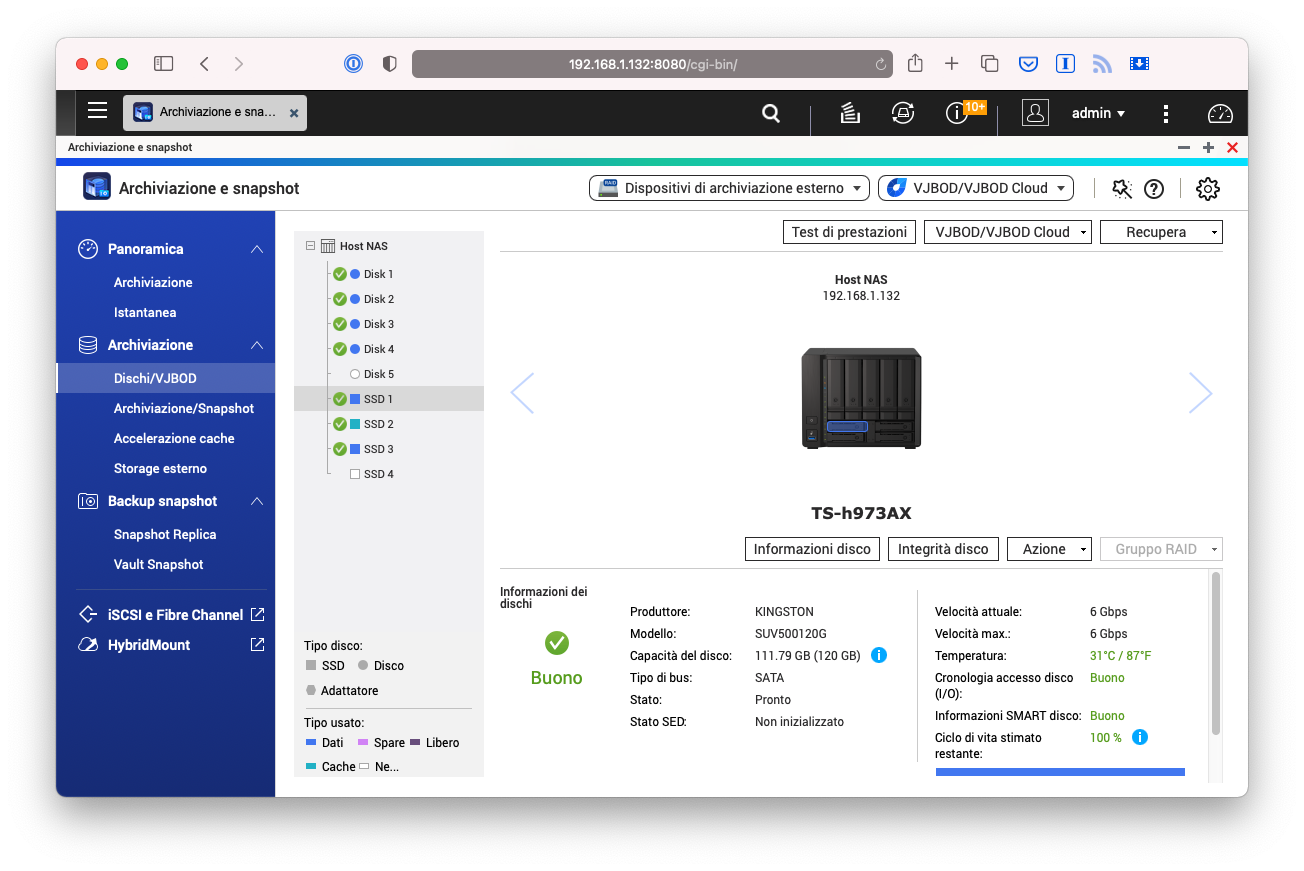The image size is (1304, 871).
Task: Open storage settings gear icon
Action: click(1207, 189)
